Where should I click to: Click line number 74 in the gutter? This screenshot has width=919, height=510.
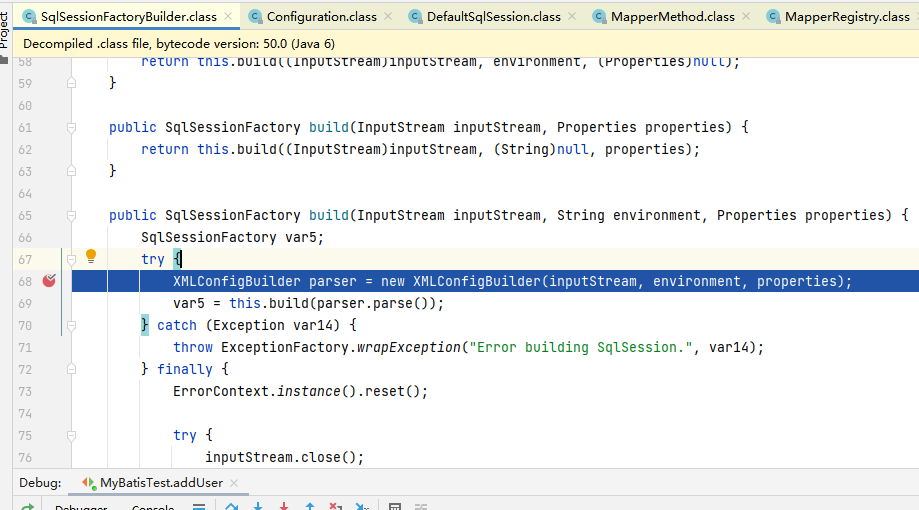[25, 413]
